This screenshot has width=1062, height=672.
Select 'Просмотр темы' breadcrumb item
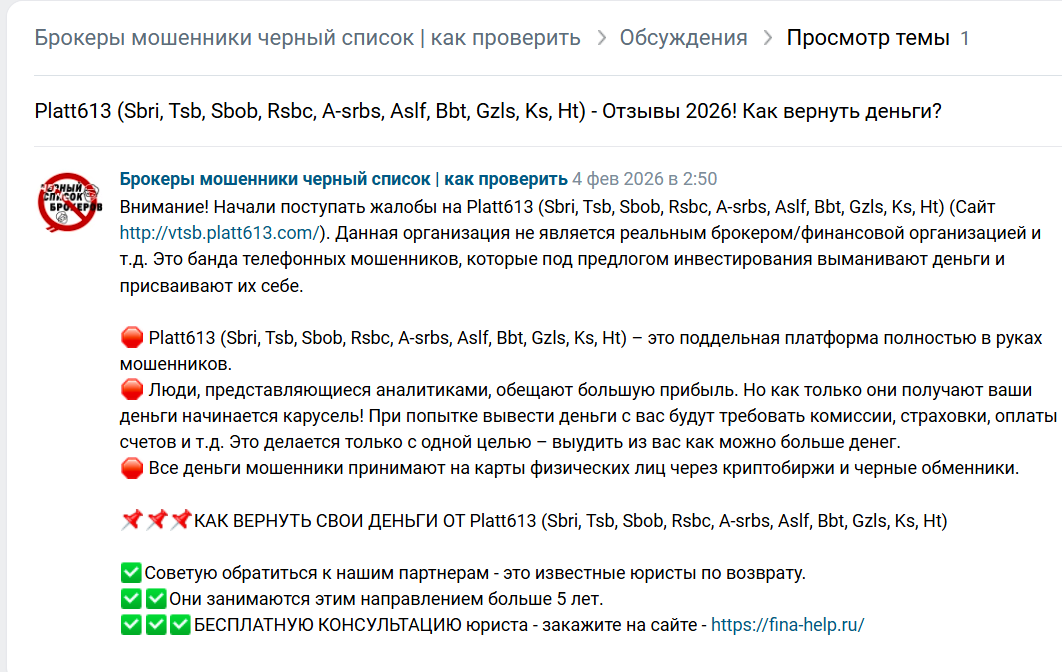point(868,38)
